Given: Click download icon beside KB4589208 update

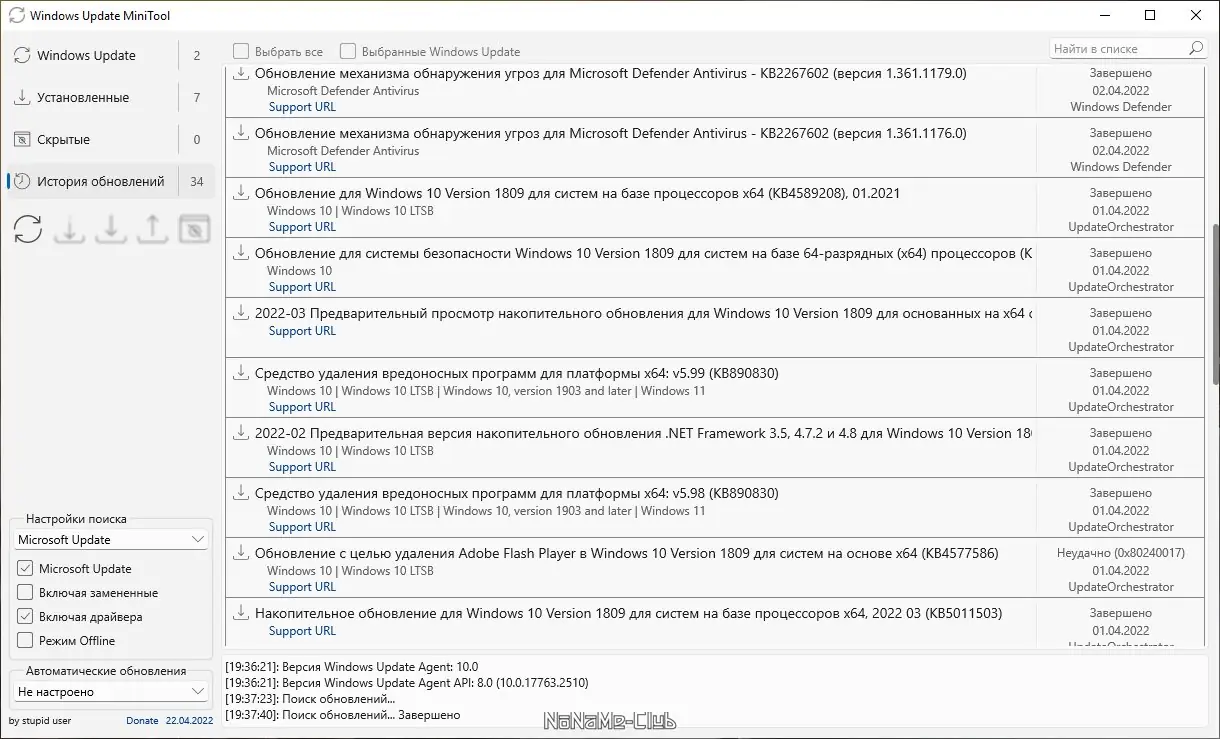Looking at the screenshot, I should coord(240,193).
